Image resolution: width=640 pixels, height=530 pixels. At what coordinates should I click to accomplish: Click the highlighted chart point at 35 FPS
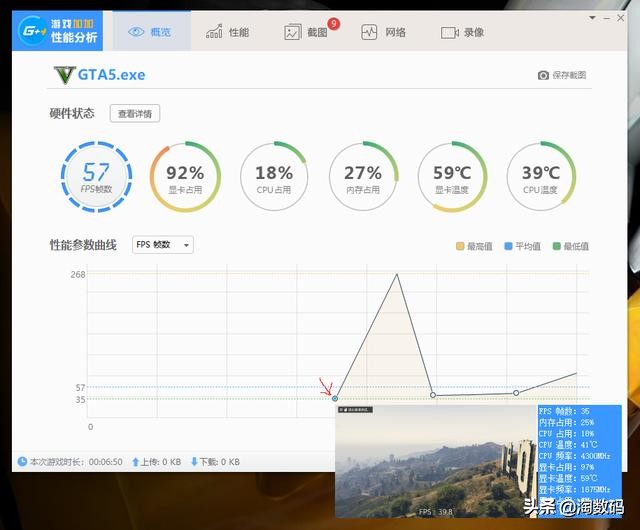click(335, 398)
